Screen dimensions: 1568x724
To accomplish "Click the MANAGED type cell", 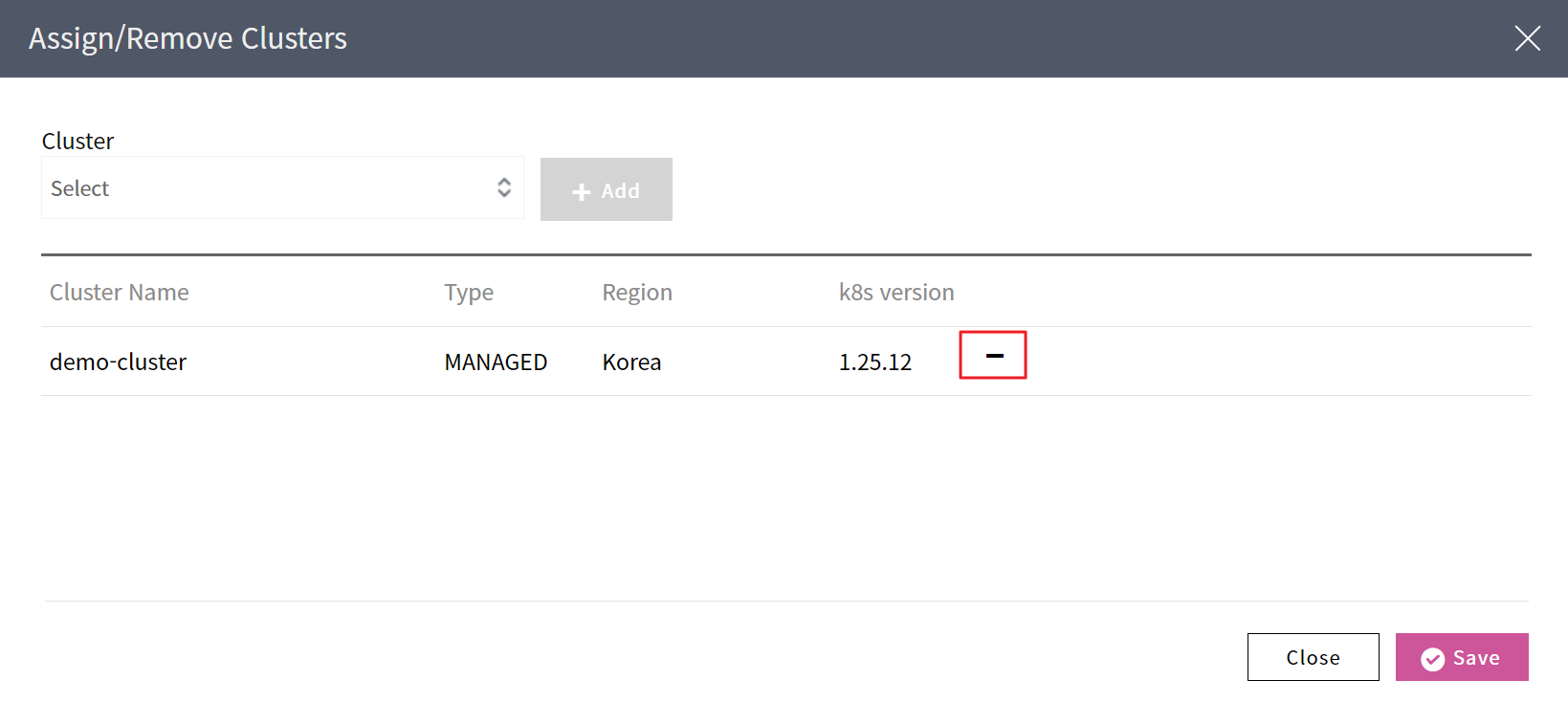I will point(496,362).
